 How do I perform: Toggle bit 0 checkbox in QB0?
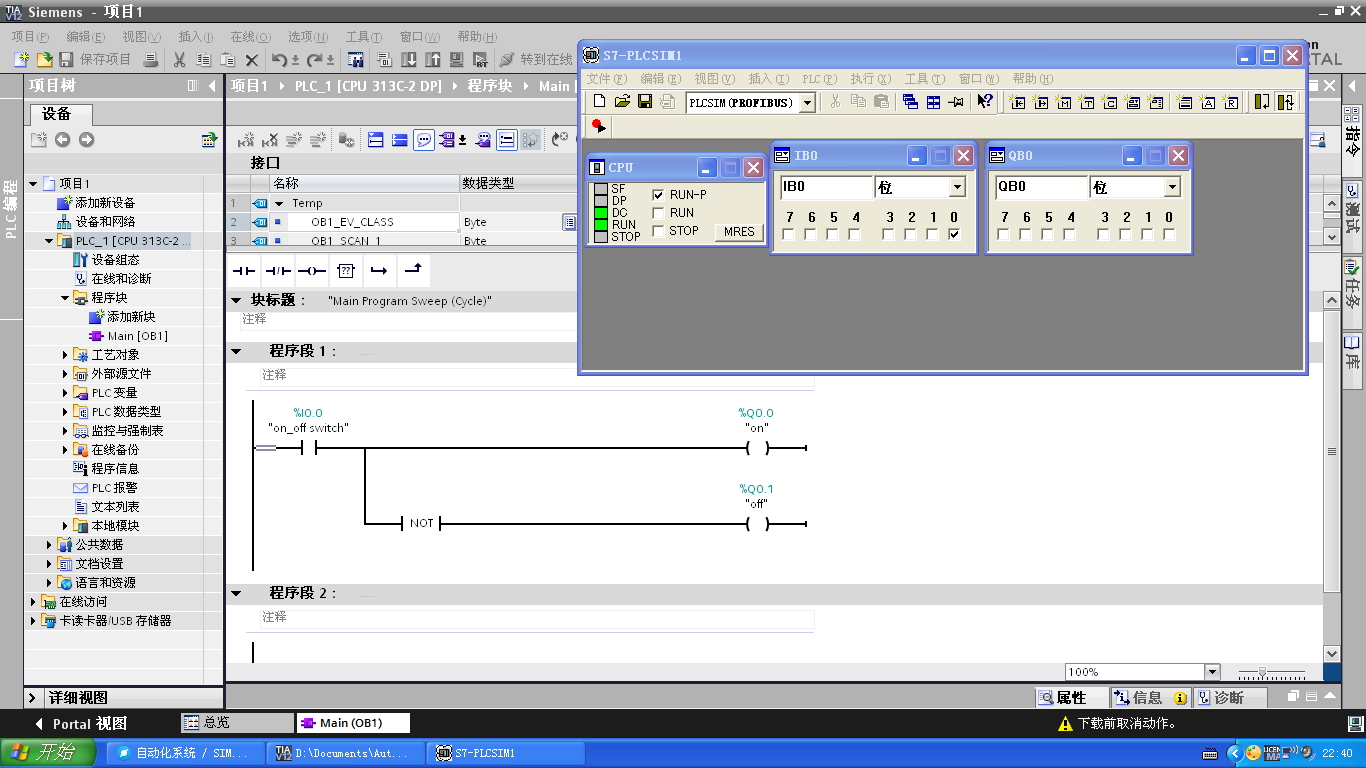1169,234
